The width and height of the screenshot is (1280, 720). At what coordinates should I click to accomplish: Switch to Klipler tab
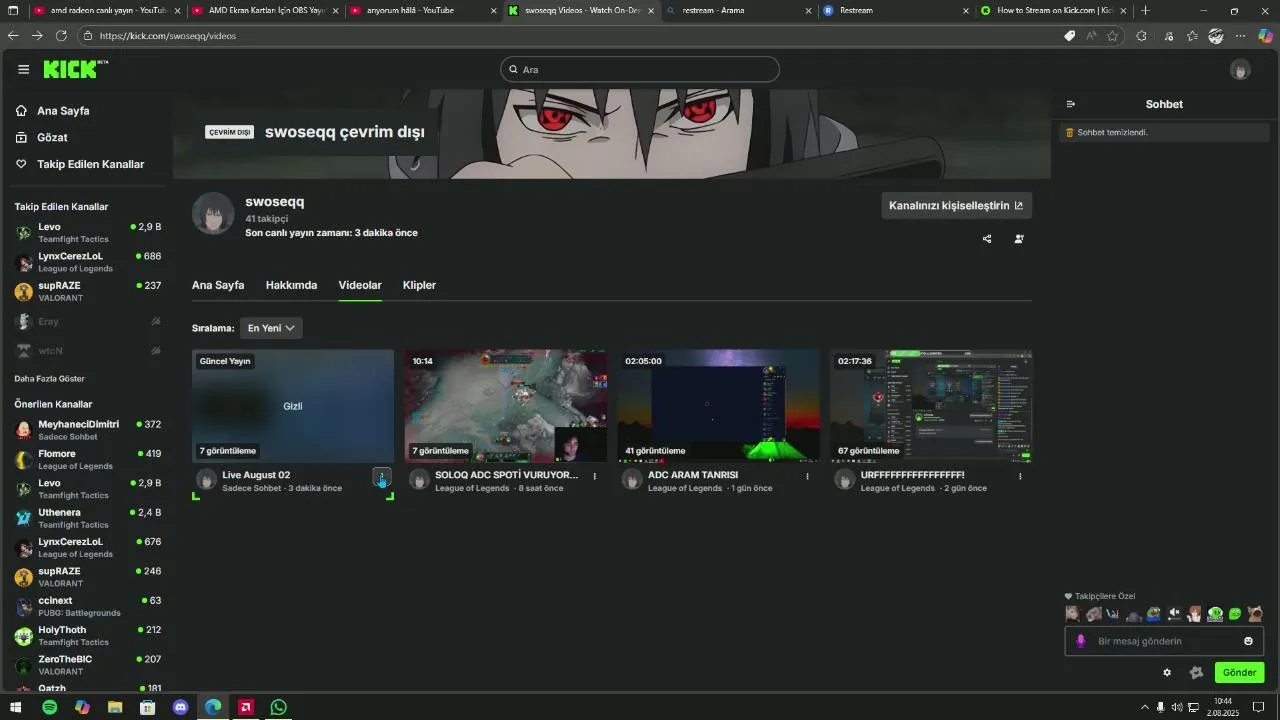pyautogui.click(x=419, y=285)
